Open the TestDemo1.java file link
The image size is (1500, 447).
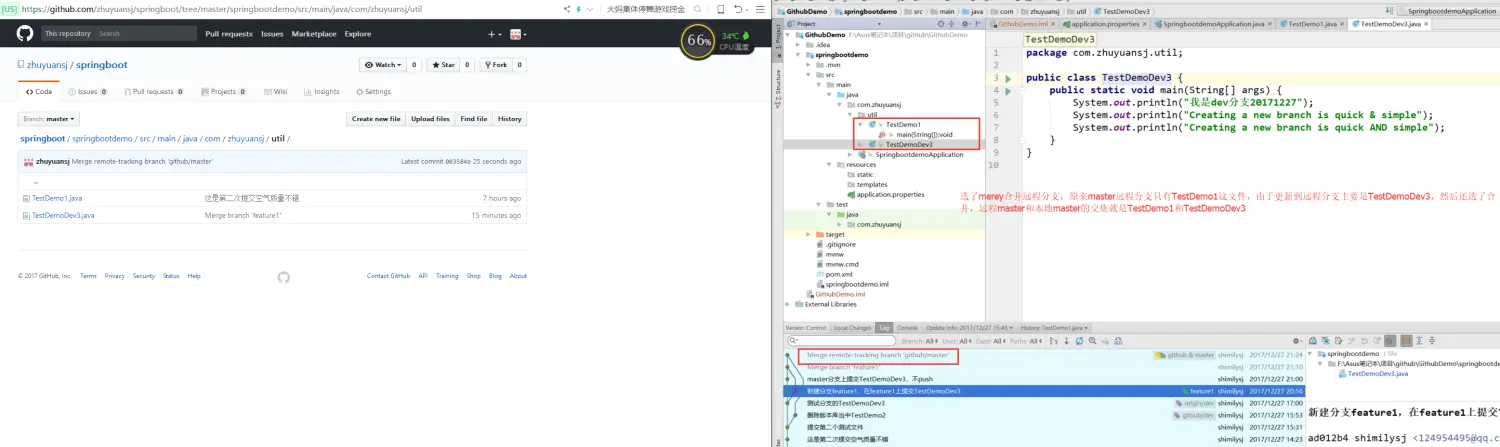pos(56,199)
